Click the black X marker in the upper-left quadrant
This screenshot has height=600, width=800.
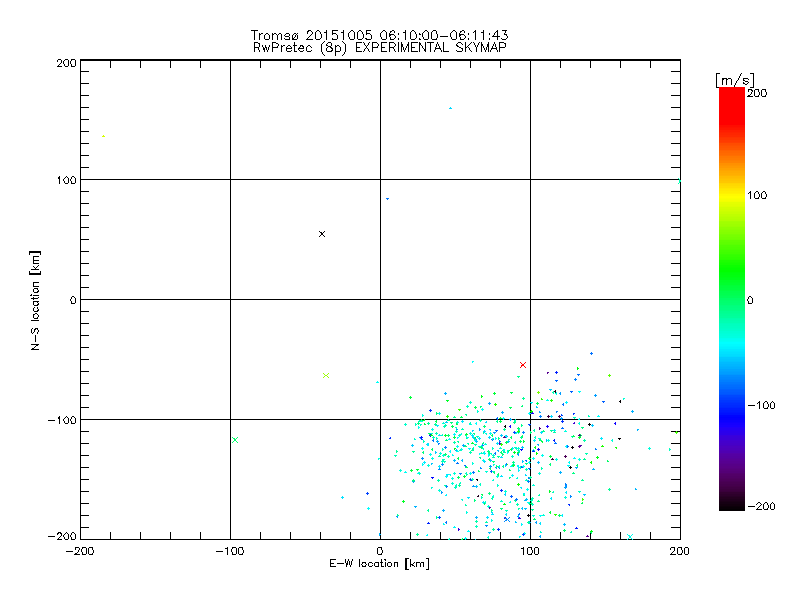pos(322,234)
